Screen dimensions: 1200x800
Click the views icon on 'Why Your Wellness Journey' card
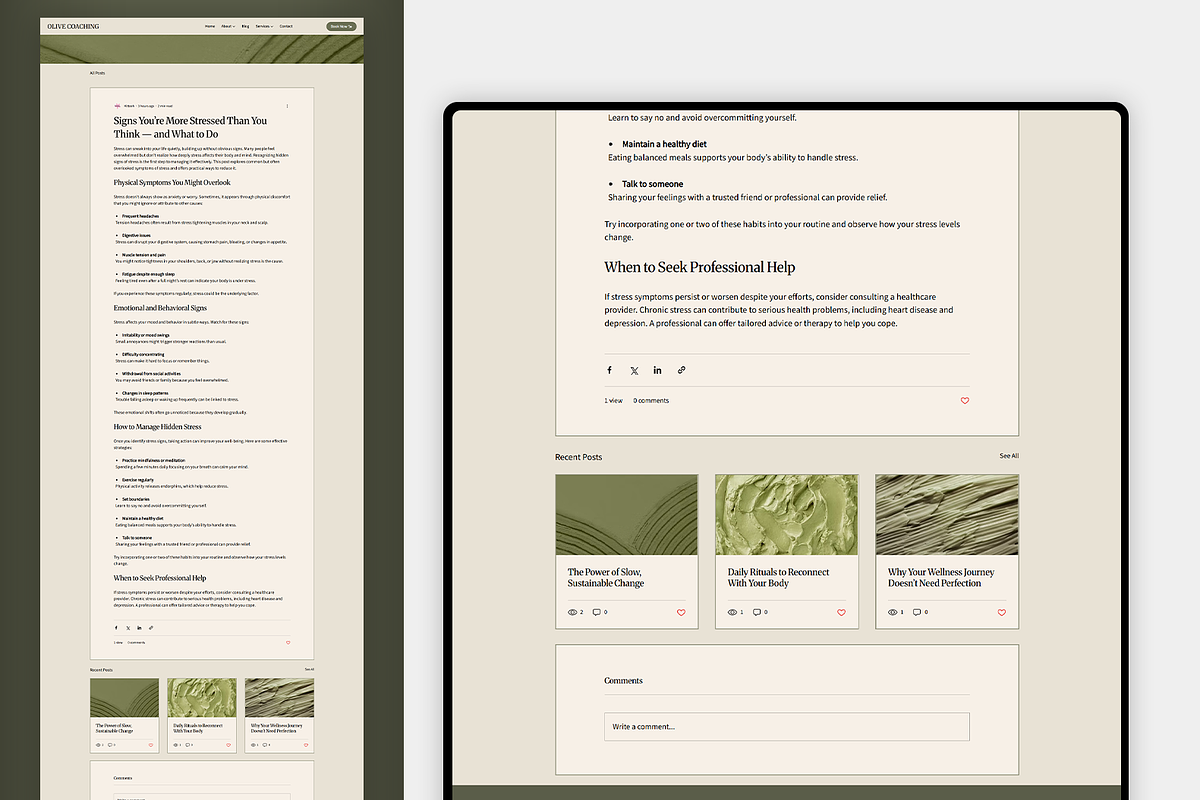893,612
